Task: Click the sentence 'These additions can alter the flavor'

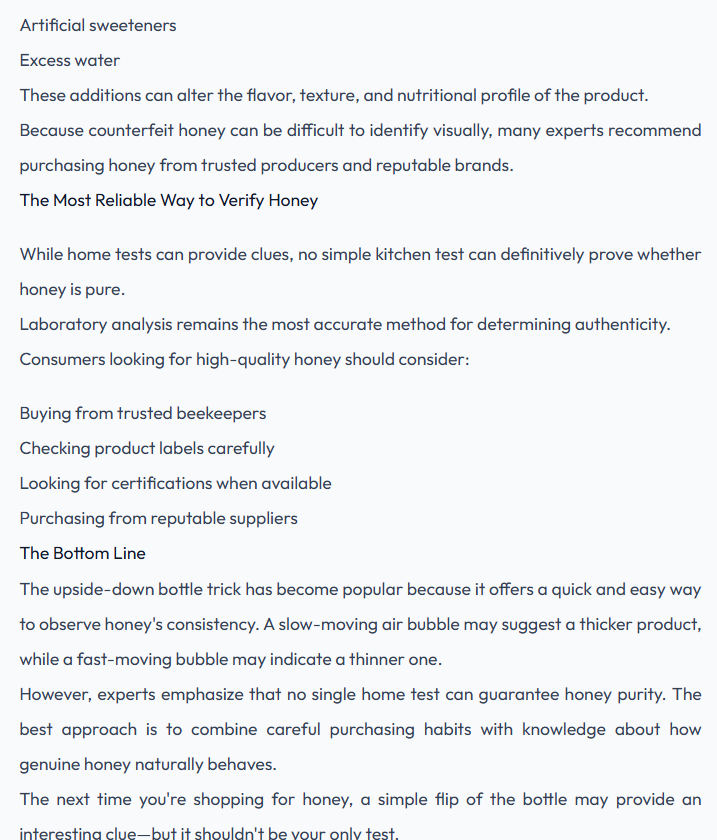Action: point(334,95)
